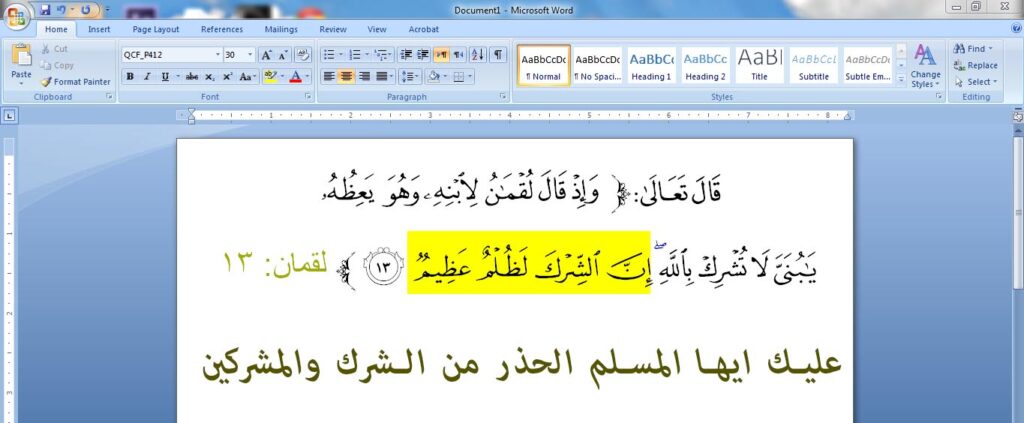
Task: Toggle show/hide paragraph marks
Action: pos(498,55)
